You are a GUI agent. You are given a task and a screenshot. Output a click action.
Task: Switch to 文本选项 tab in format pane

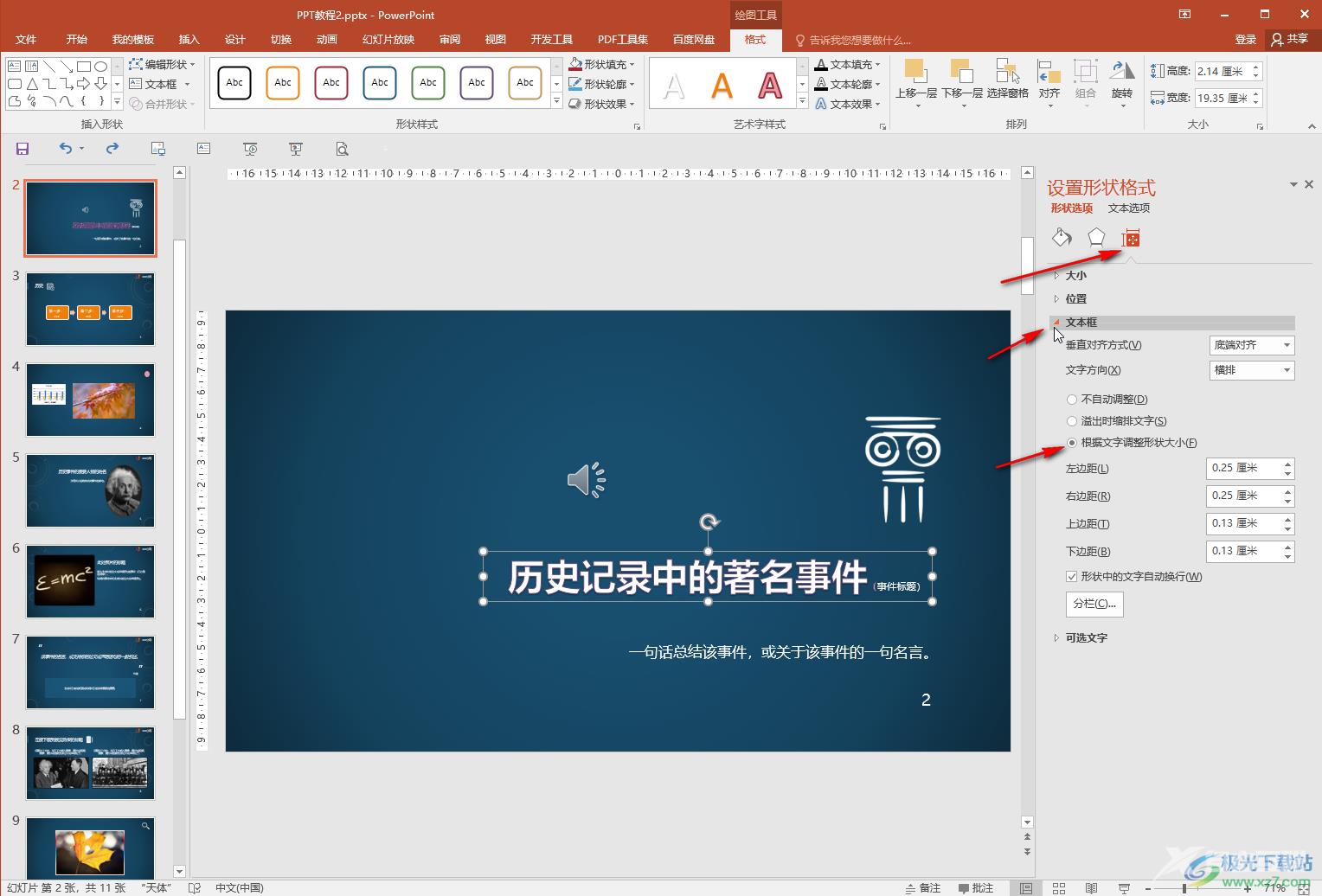tap(1129, 208)
